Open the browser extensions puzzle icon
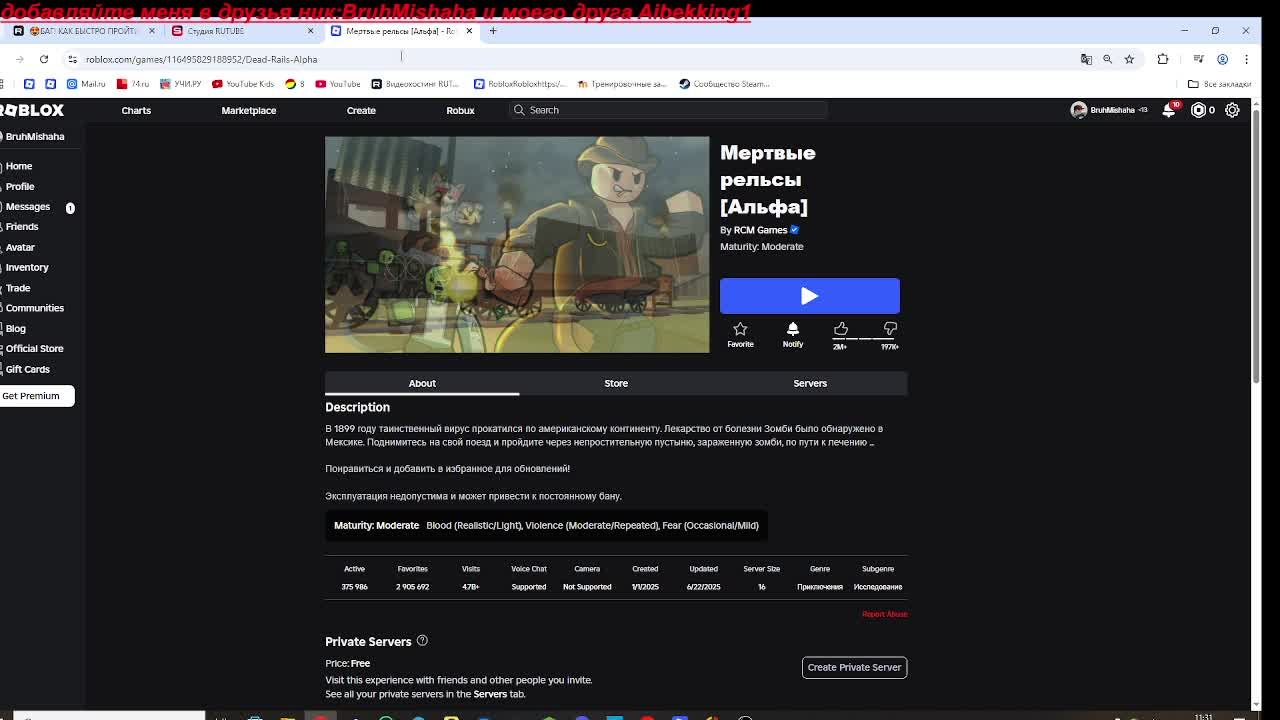This screenshot has height=720, width=1280. 1162,59
